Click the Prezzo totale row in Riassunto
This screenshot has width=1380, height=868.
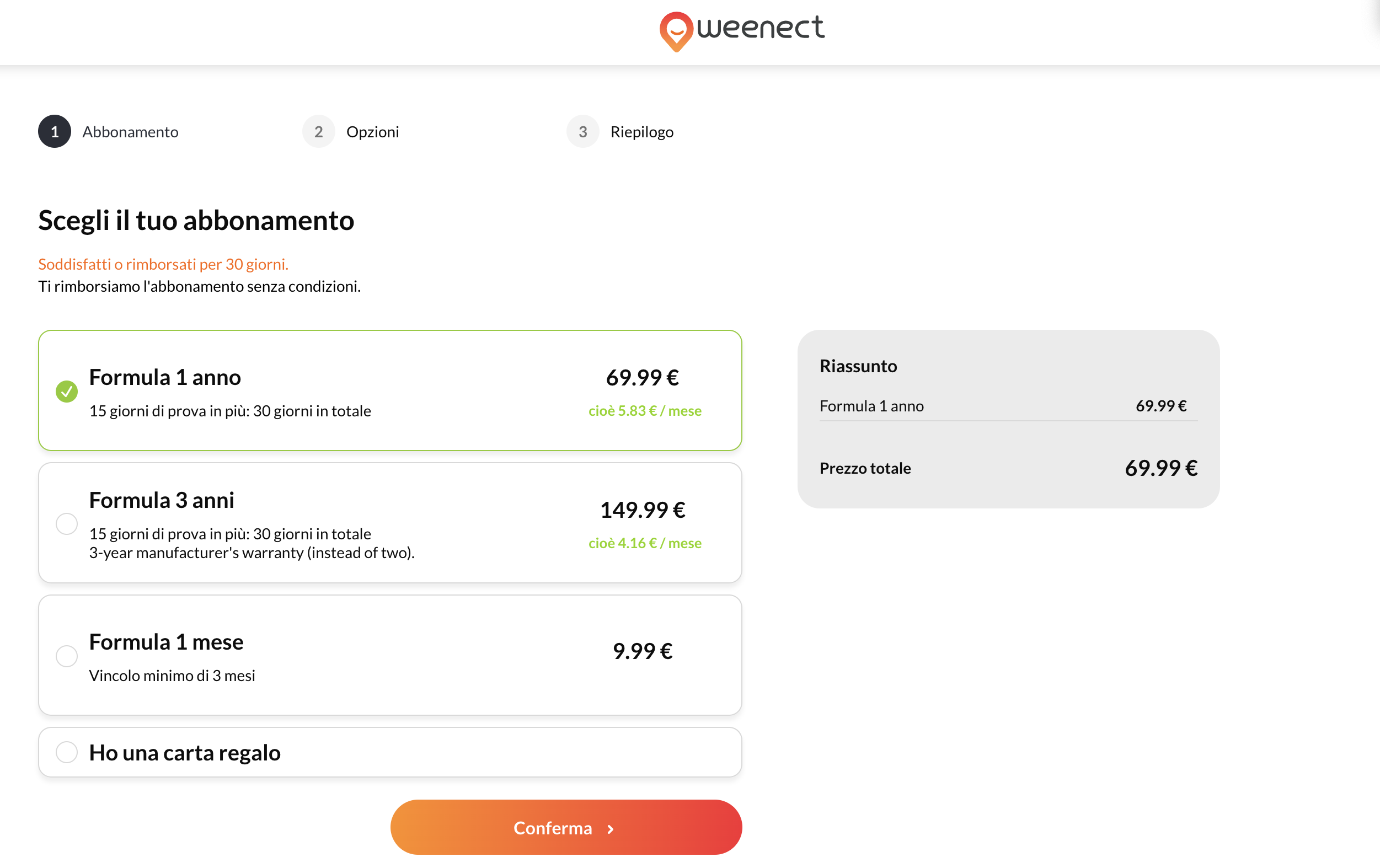click(x=1009, y=468)
